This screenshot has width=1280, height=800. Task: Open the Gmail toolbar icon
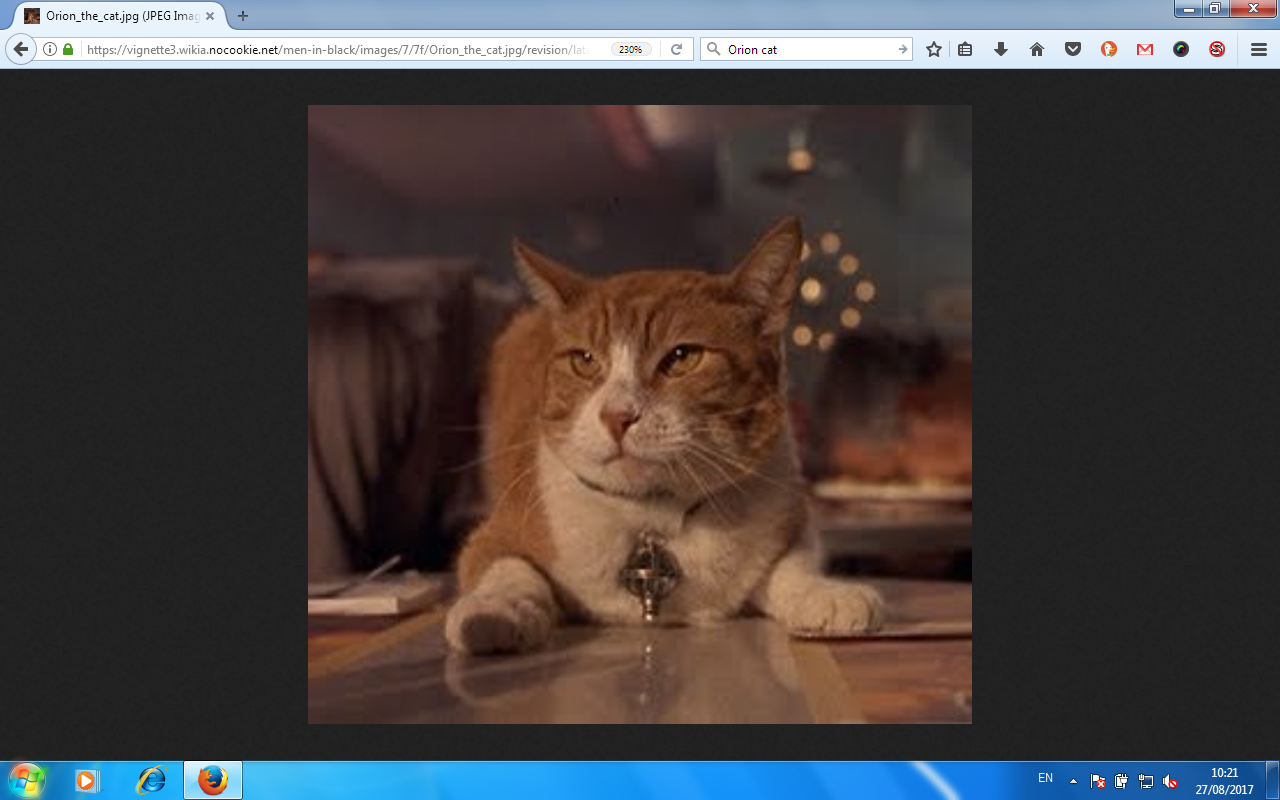click(1145, 49)
